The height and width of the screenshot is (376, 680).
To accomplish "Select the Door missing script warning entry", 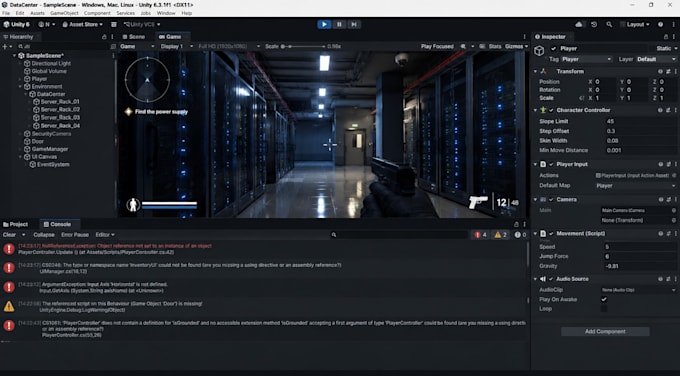I will (x=265, y=307).
